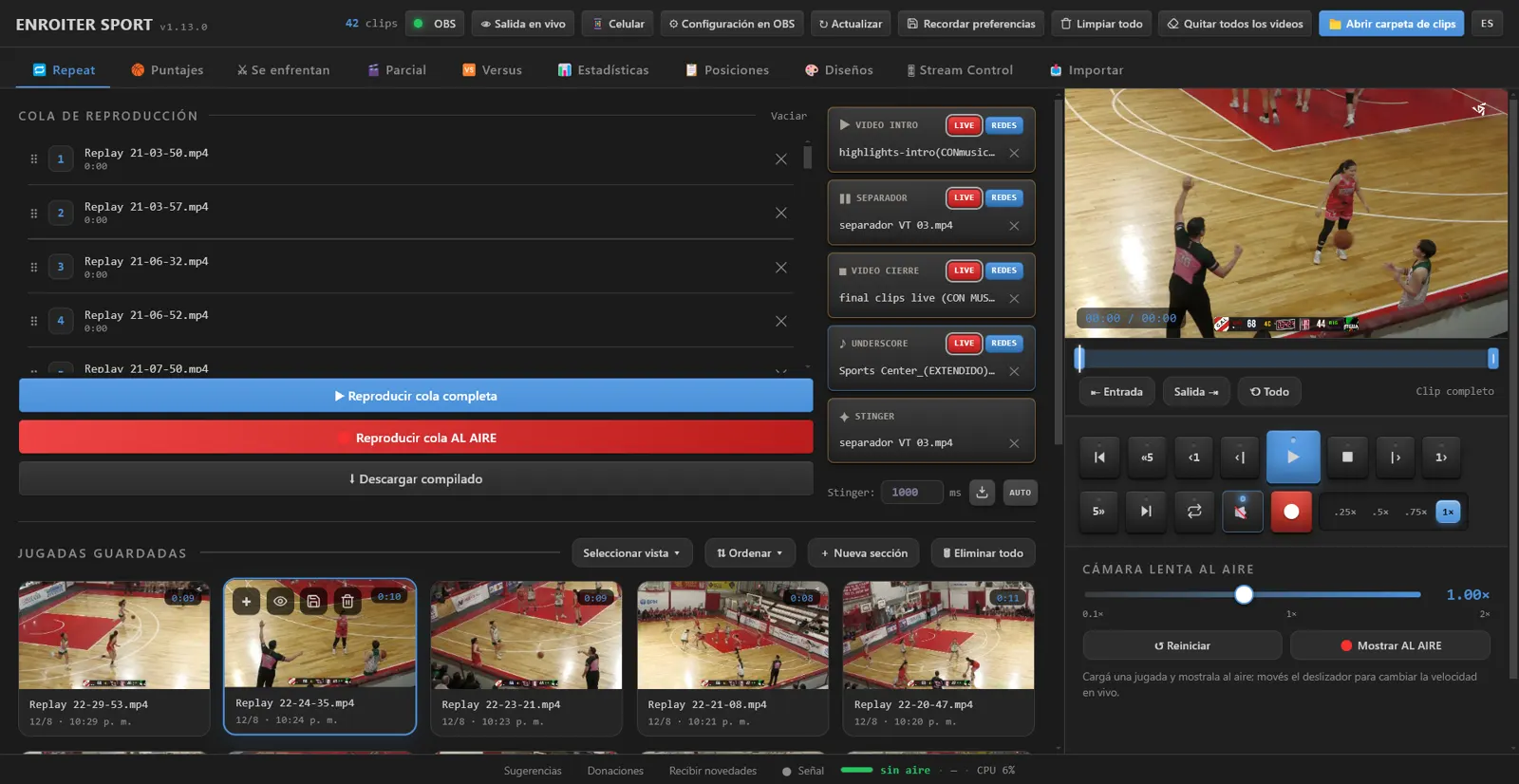1519x784 pixels.
Task: Click the clip trim timeline bar
Action: coord(1286,359)
